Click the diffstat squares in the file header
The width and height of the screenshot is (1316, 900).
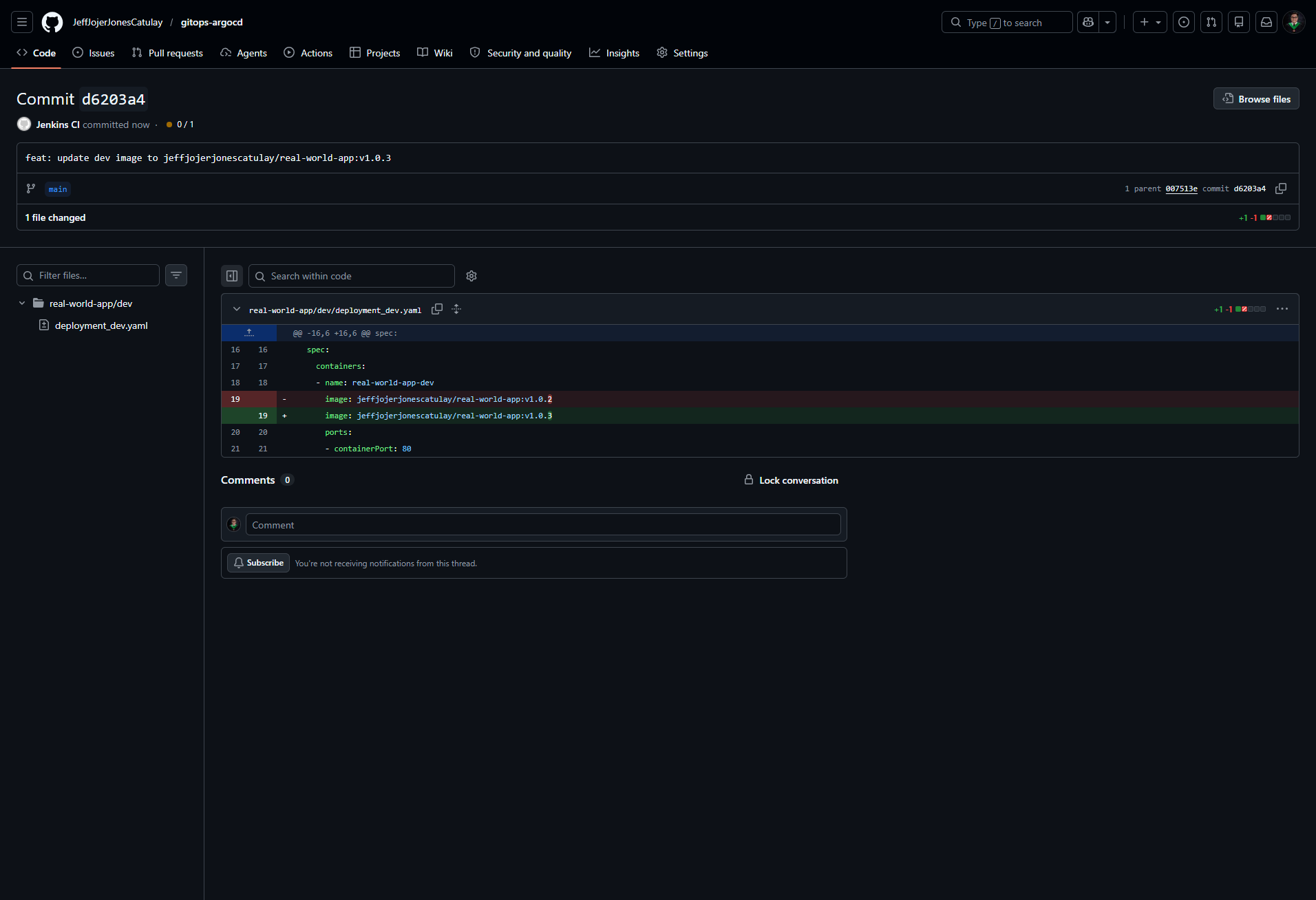pos(1251,309)
